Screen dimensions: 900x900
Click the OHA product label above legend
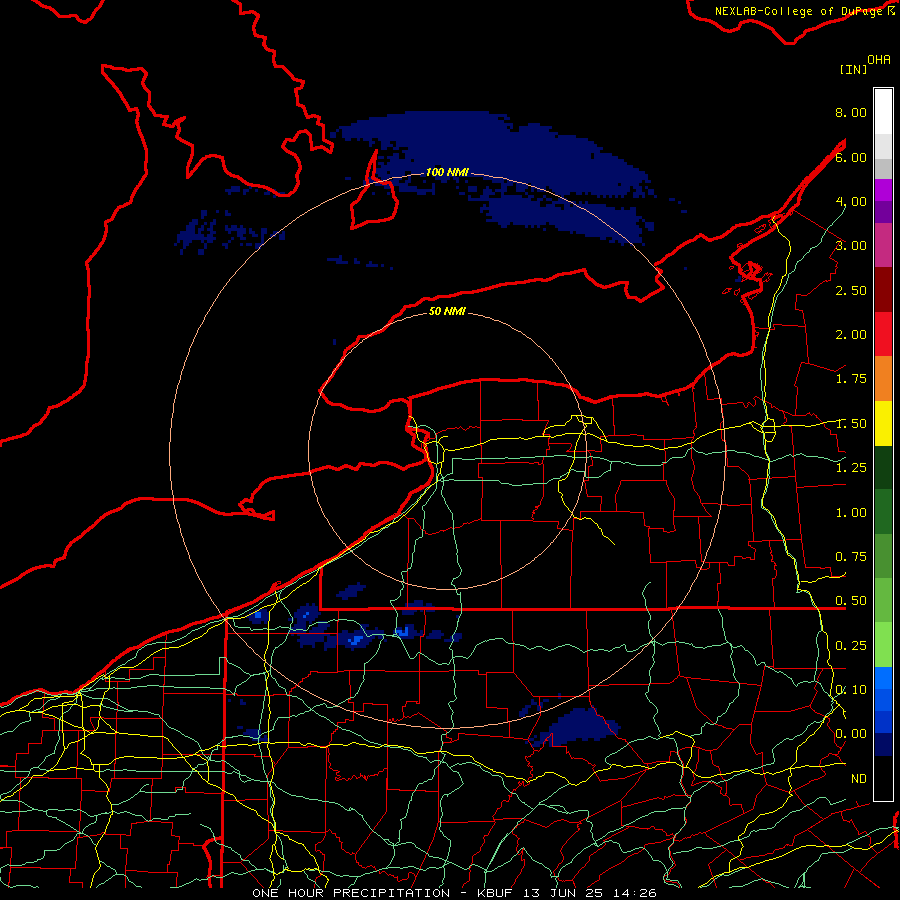[879, 60]
